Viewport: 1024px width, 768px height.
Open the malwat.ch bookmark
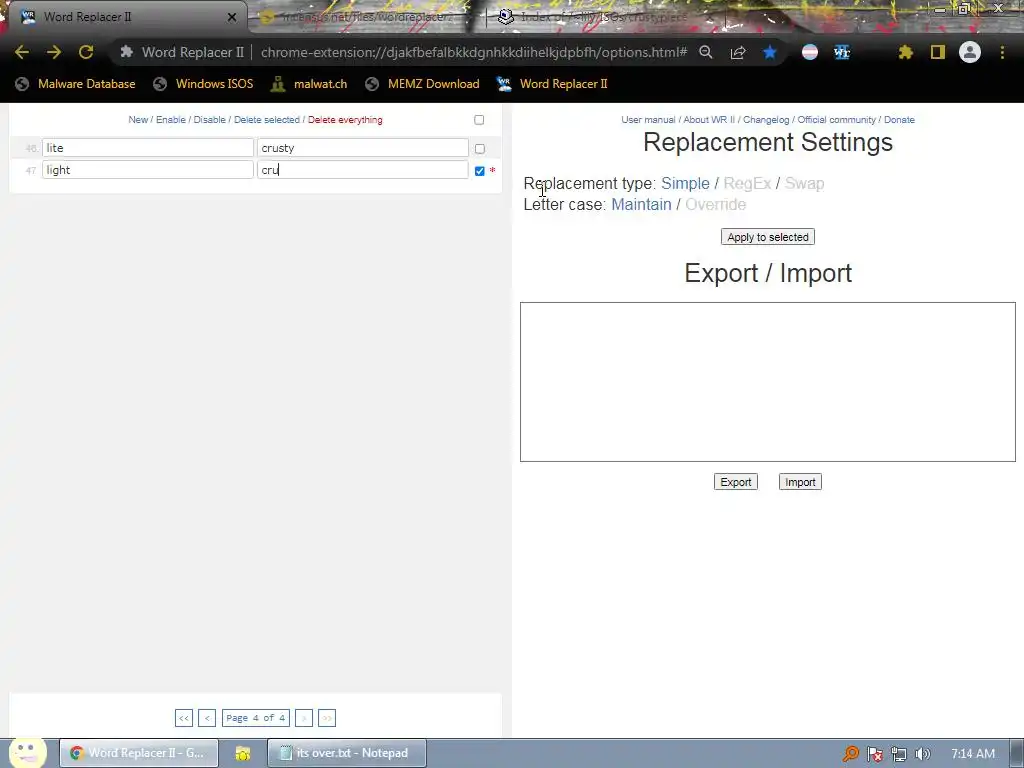click(x=309, y=84)
